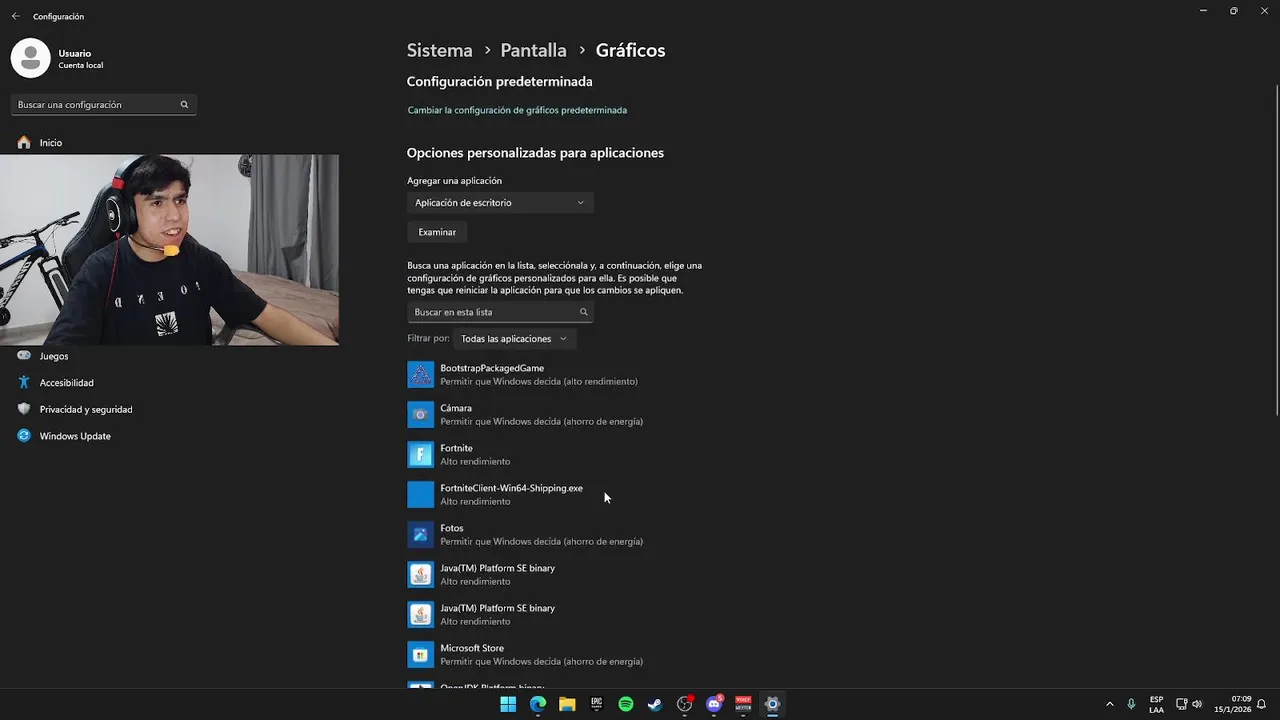This screenshot has height=720, width=1280.
Task: Open Privacidad y seguridad in sidebar
Action: click(x=86, y=409)
